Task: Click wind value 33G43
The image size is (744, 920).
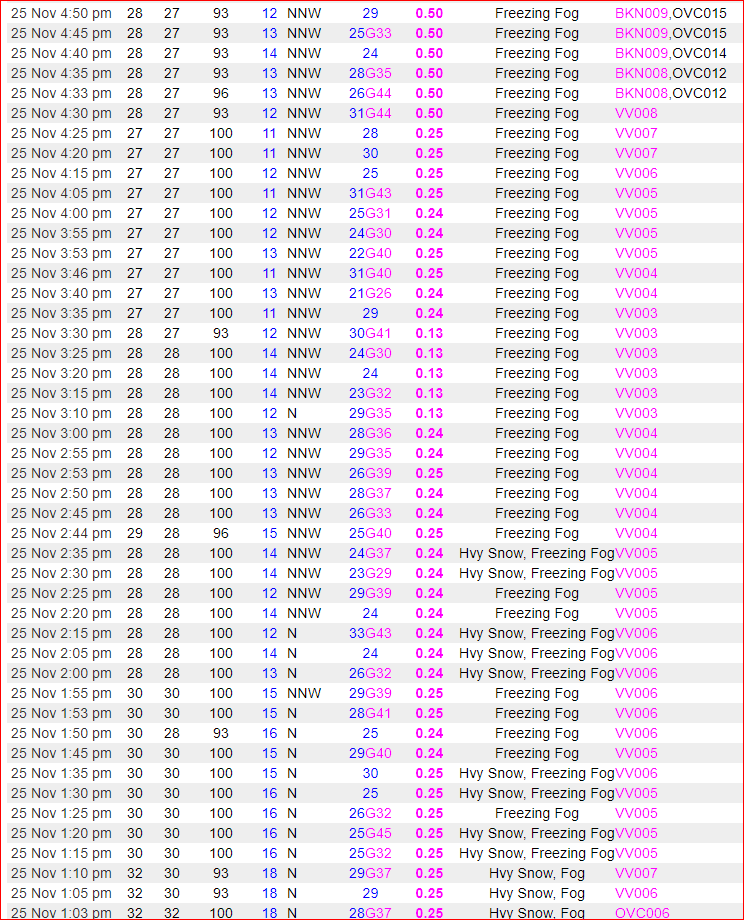Action: click(370, 633)
